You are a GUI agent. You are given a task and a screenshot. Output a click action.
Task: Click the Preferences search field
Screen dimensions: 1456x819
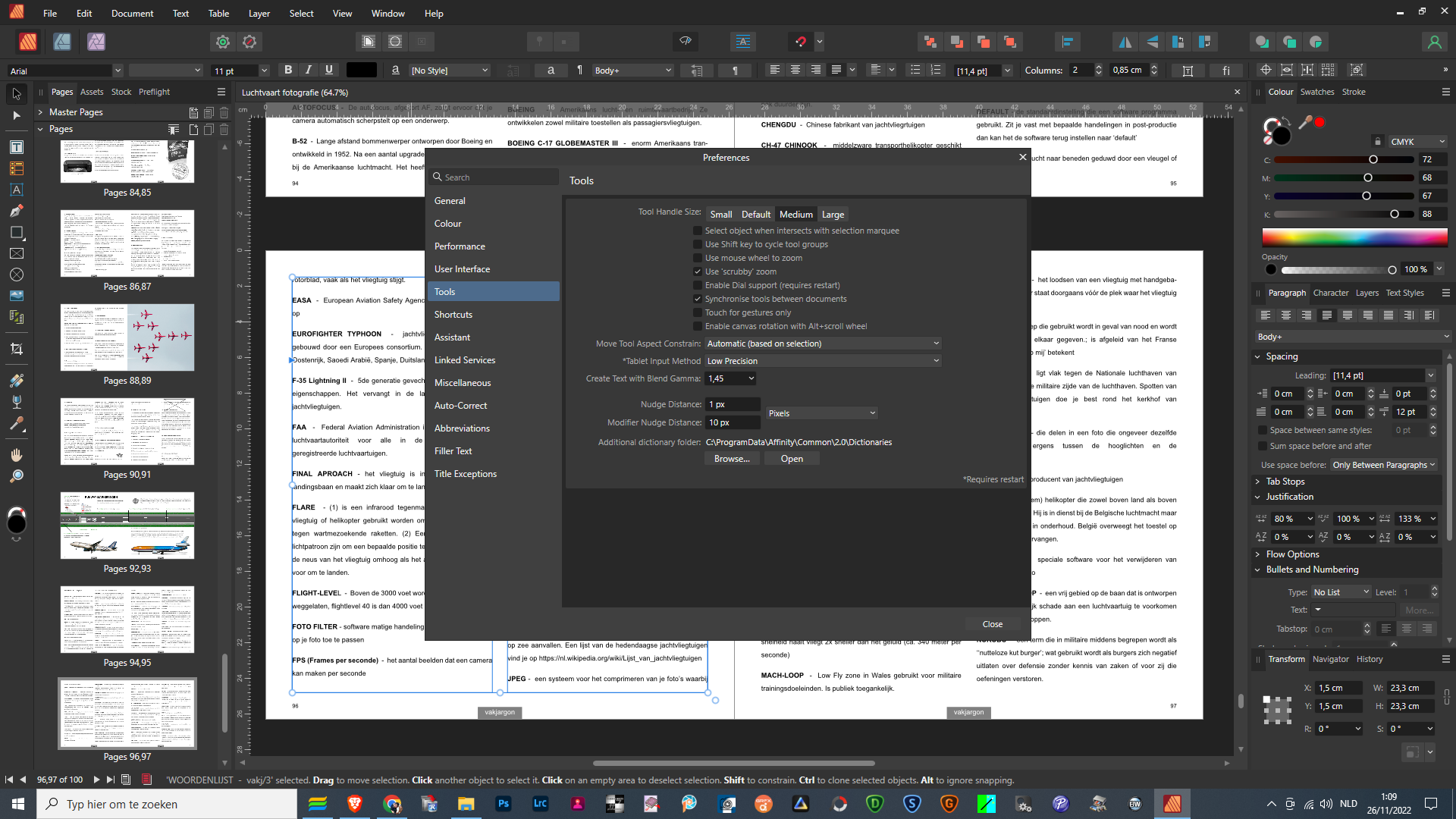pyautogui.click(x=494, y=177)
